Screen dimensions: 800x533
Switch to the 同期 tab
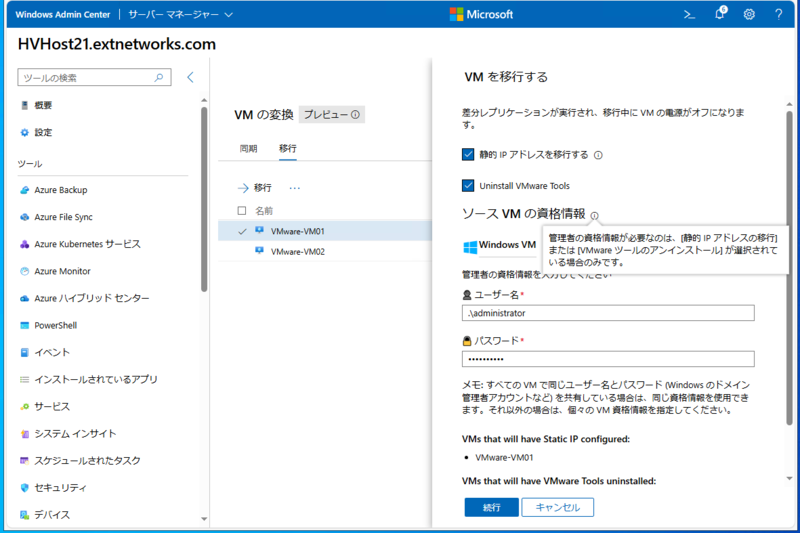pos(248,148)
